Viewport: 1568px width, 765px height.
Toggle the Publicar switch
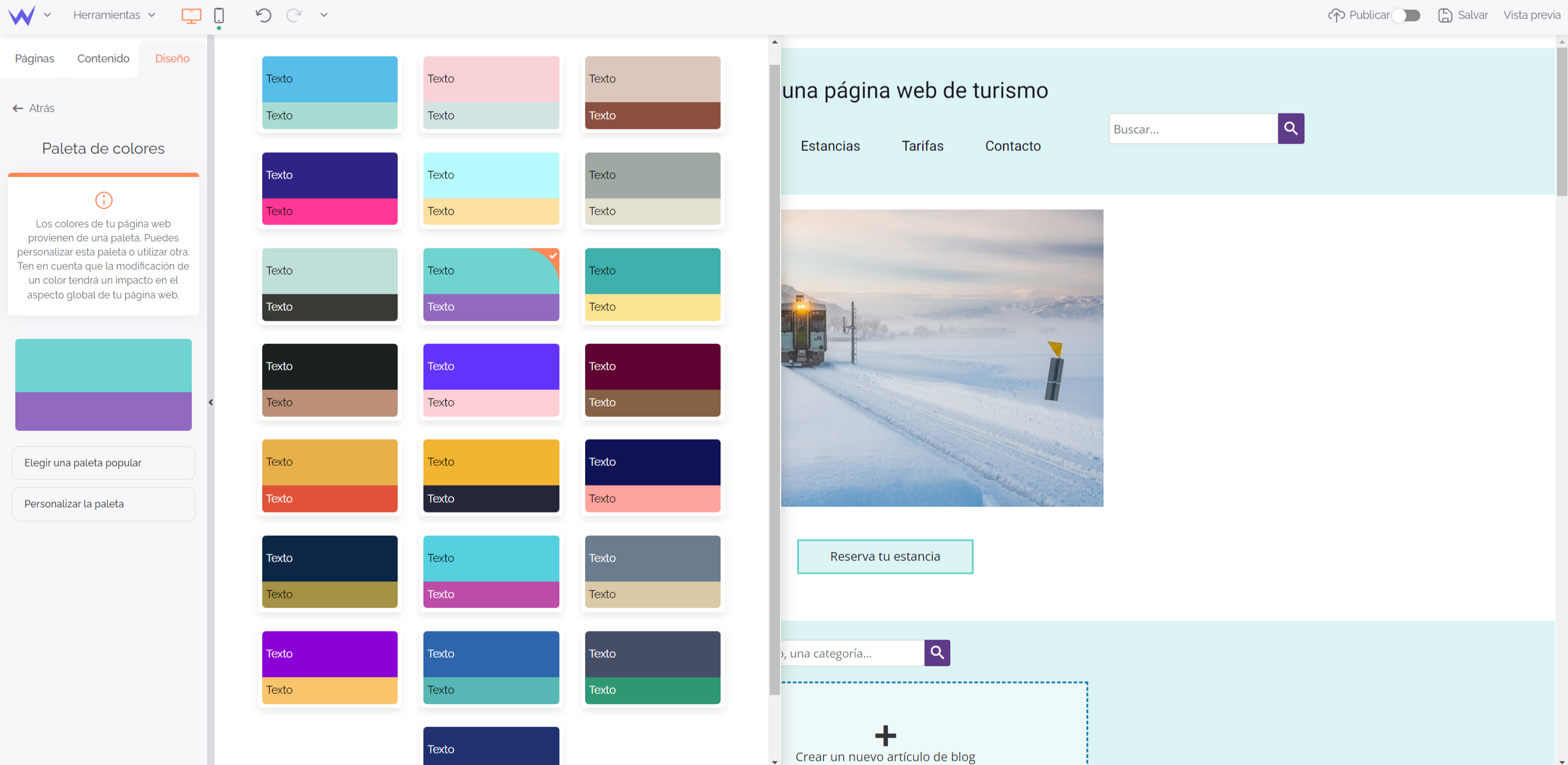[x=1406, y=15]
